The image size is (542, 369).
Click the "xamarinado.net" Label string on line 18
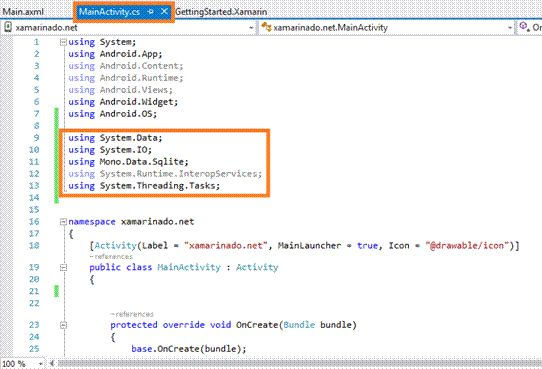226,246
